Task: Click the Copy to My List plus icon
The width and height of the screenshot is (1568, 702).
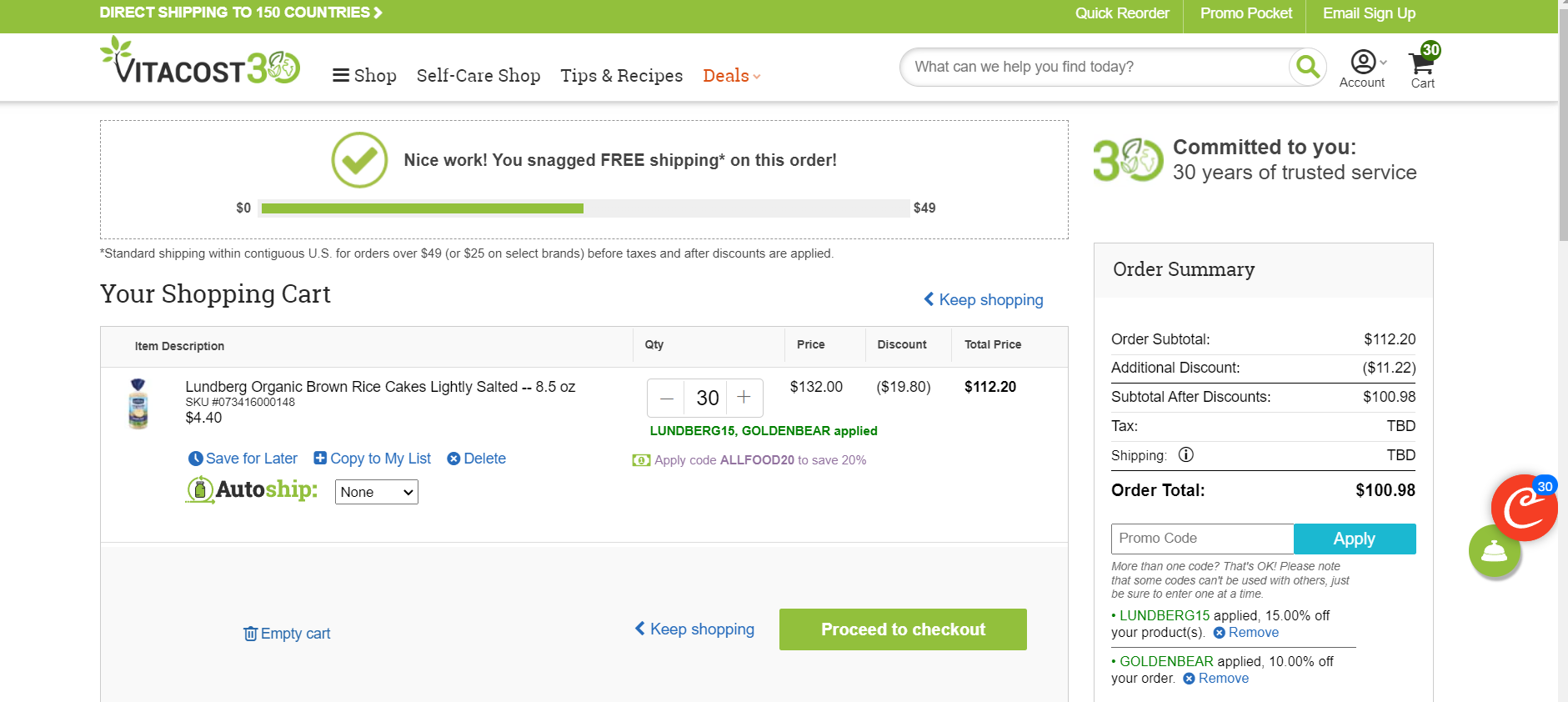Action: 320,458
